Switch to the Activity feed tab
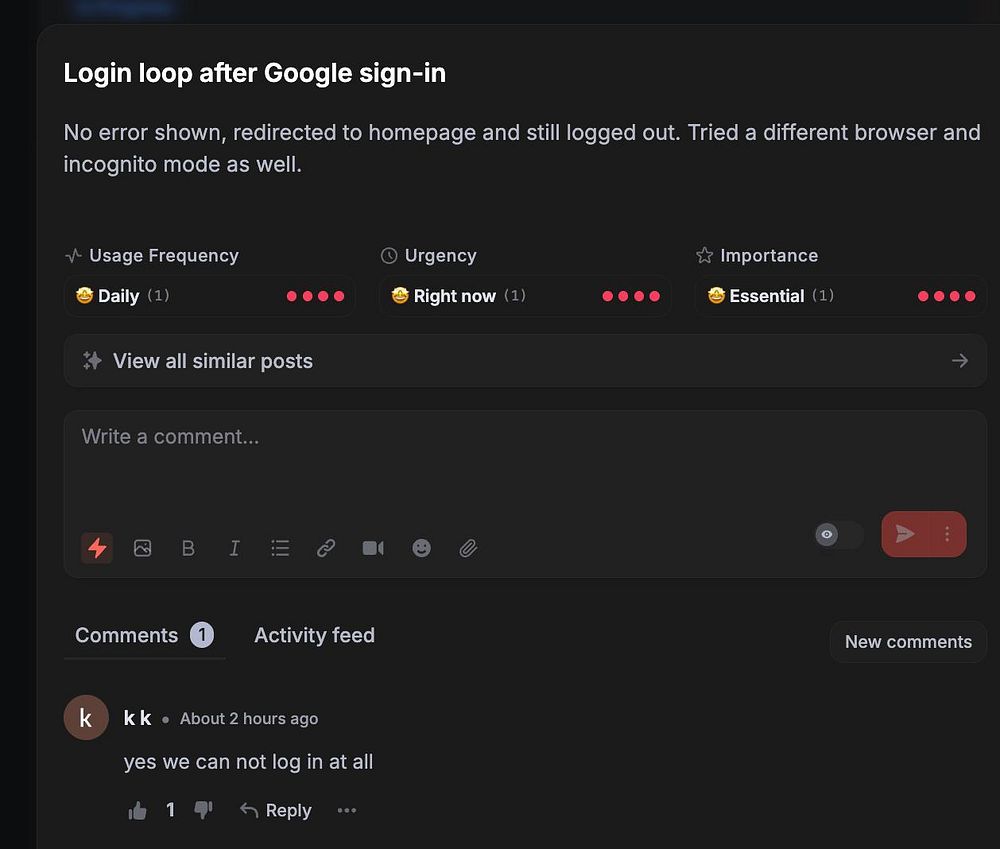This screenshot has width=1000, height=849. click(314, 635)
